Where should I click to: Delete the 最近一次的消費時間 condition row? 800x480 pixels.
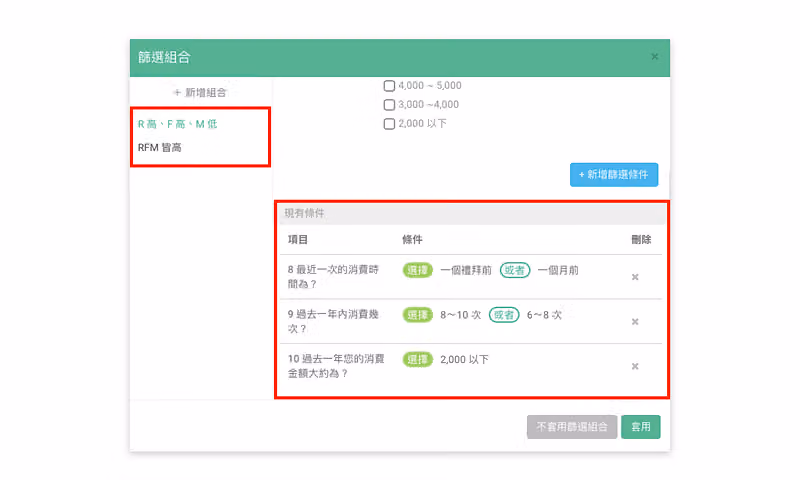[635, 277]
